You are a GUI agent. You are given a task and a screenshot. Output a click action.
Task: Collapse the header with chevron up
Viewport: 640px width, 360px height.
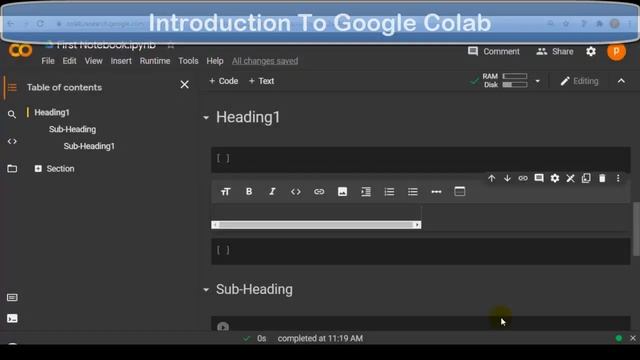click(621, 81)
